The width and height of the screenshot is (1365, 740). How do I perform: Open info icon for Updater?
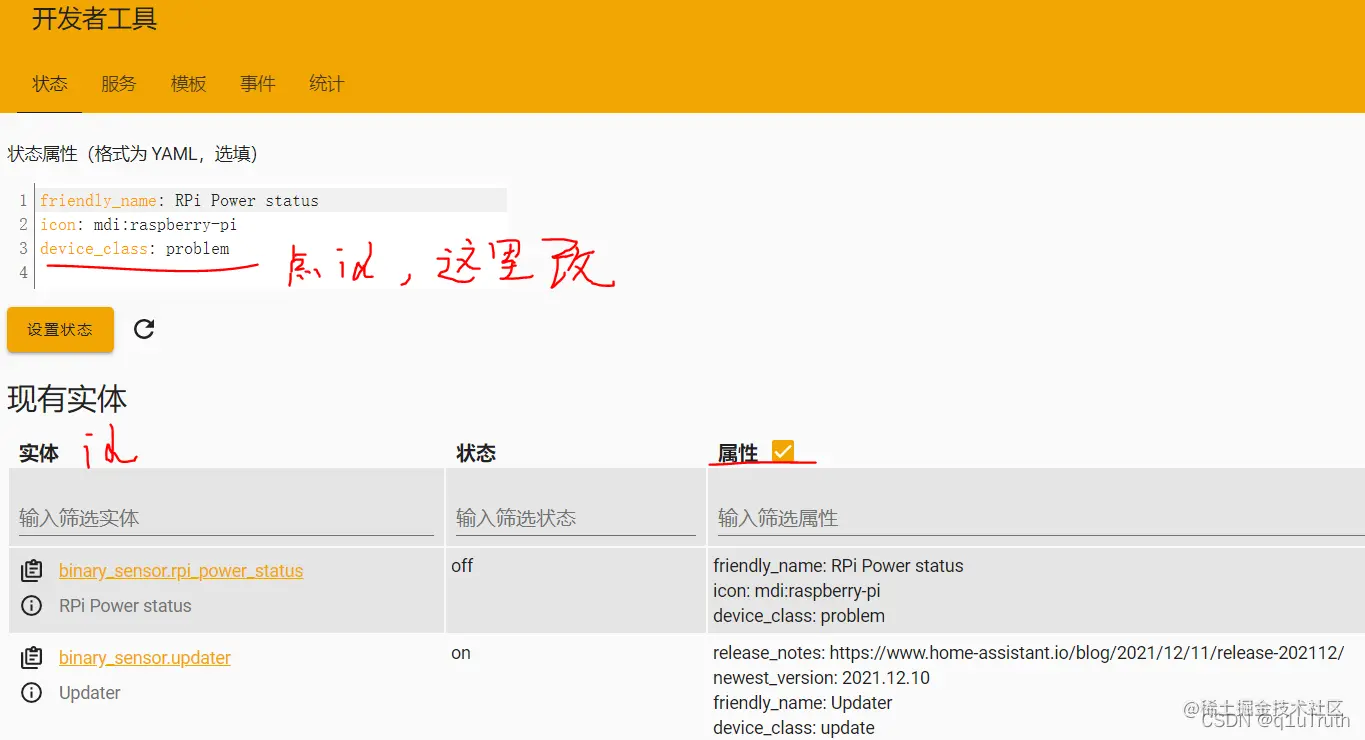point(32,693)
